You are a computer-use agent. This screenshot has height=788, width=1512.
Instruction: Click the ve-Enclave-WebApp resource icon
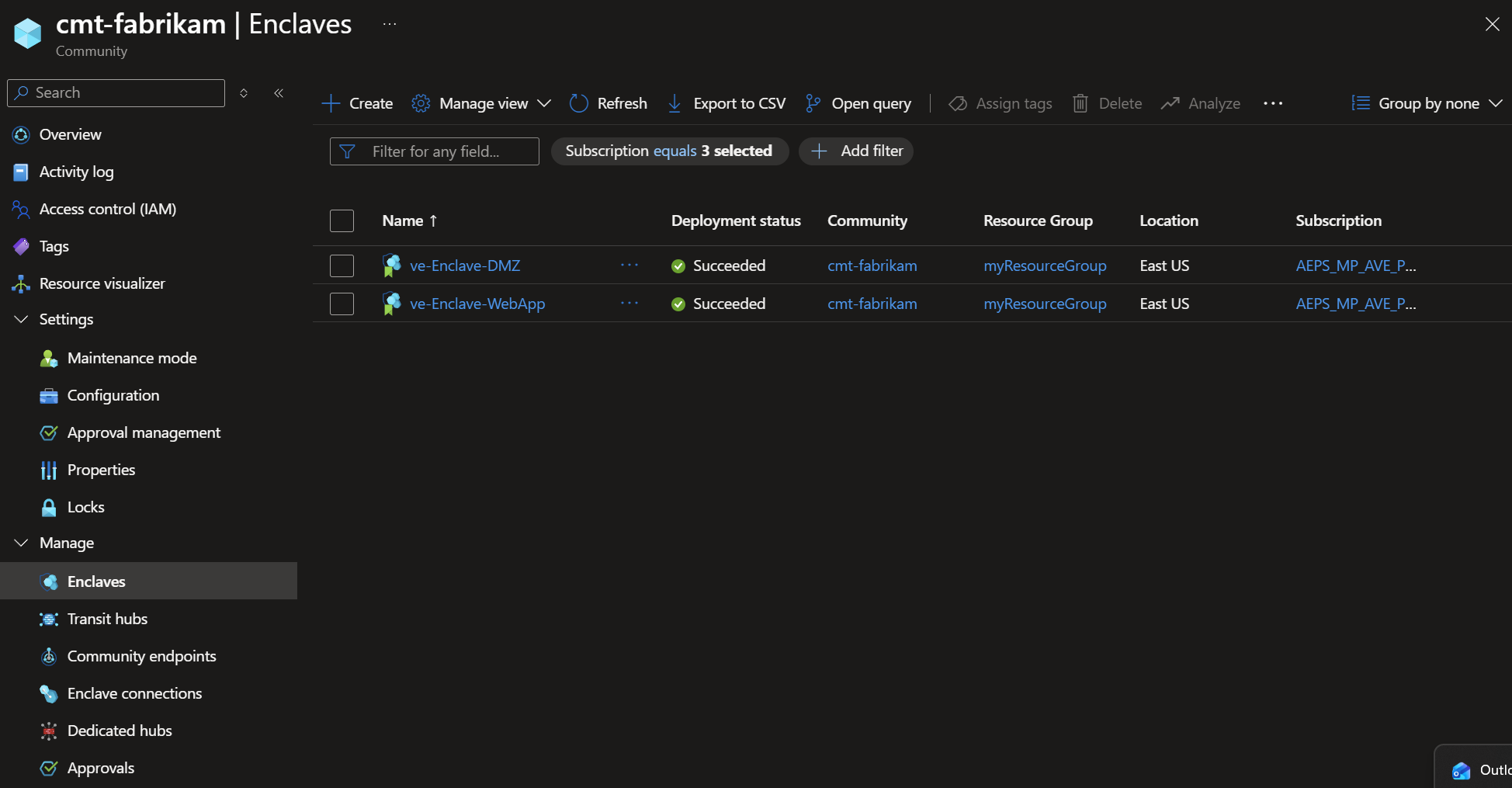(392, 304)
